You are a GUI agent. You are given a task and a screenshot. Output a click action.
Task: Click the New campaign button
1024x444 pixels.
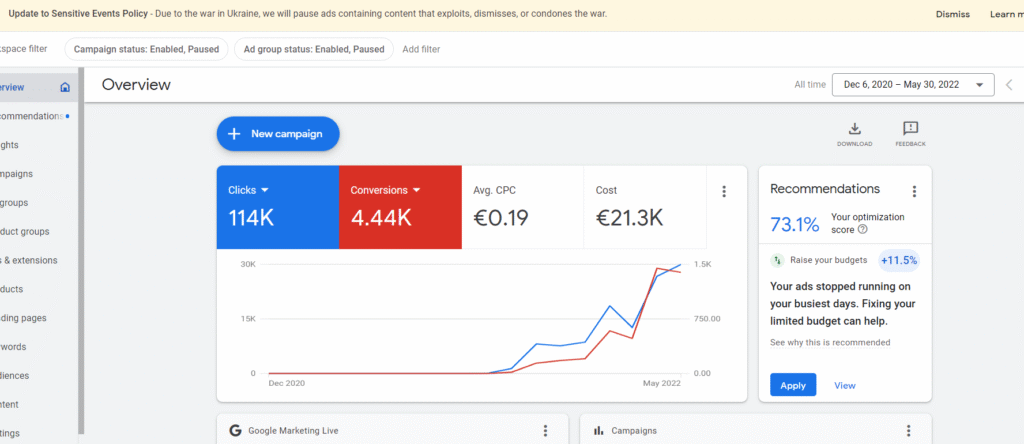[x=278, y=134]
